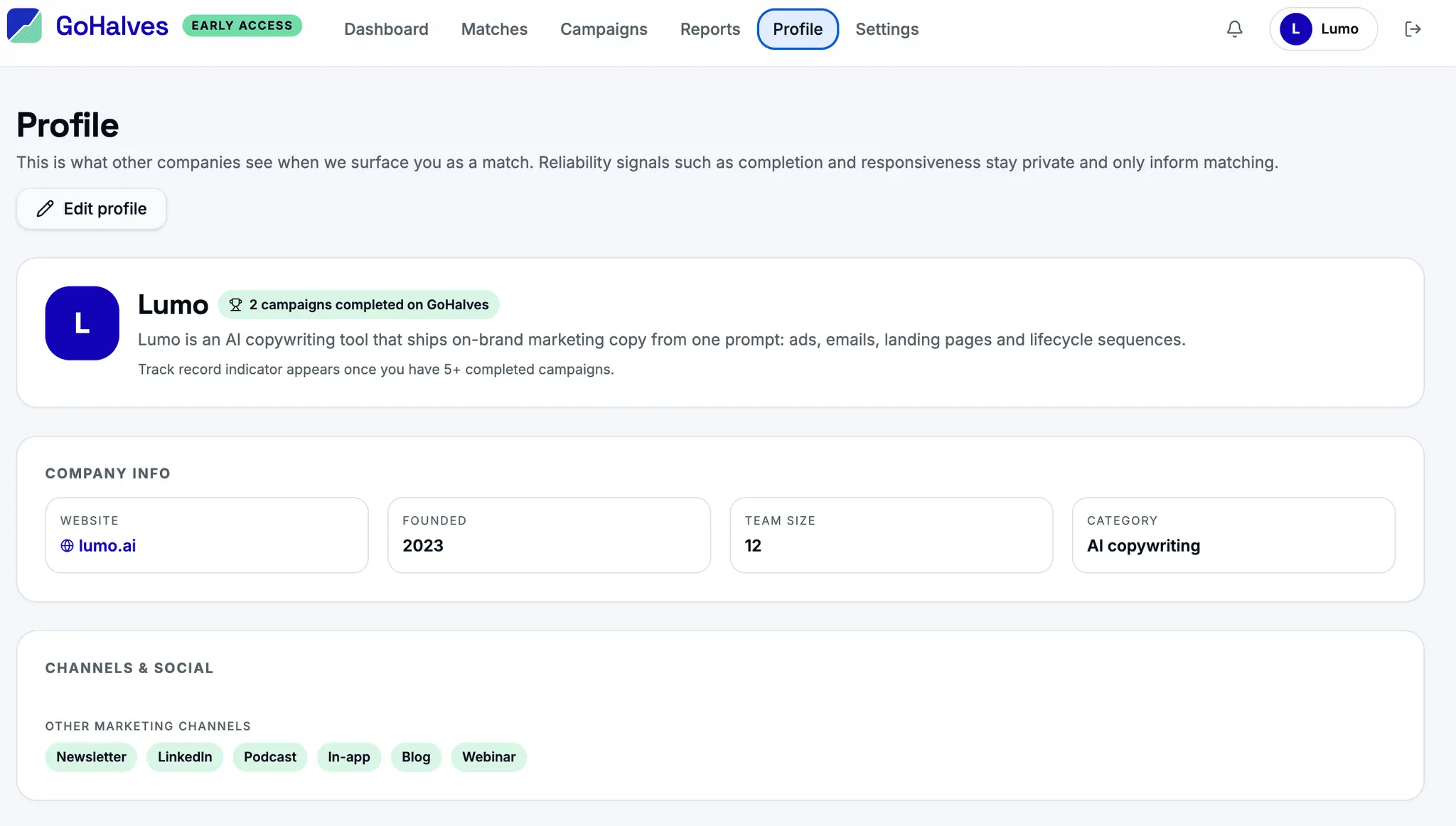Click the Lumo company name heading

coord(173,305)
